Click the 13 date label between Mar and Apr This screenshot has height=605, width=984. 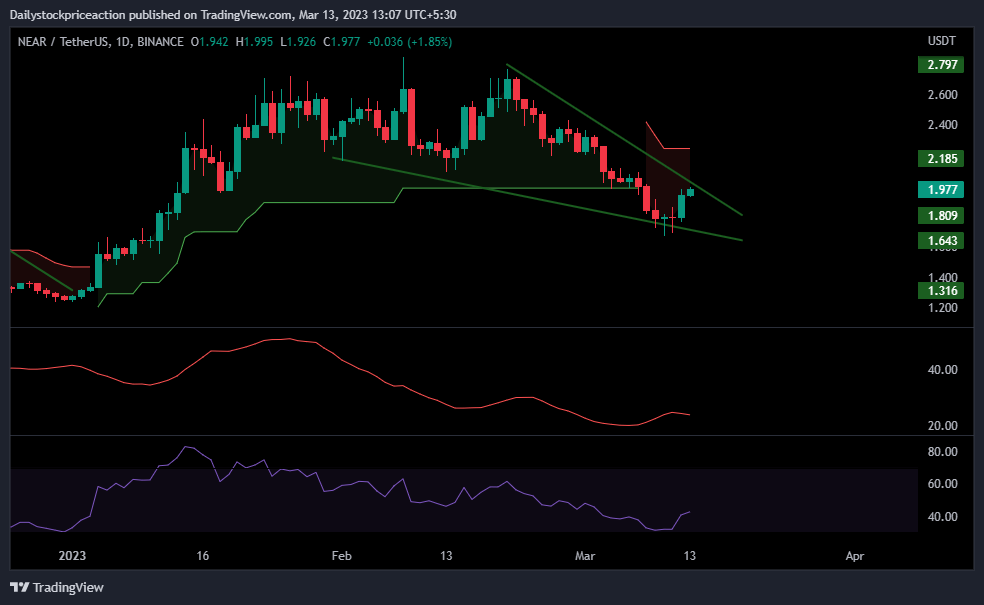coord(689,555)
